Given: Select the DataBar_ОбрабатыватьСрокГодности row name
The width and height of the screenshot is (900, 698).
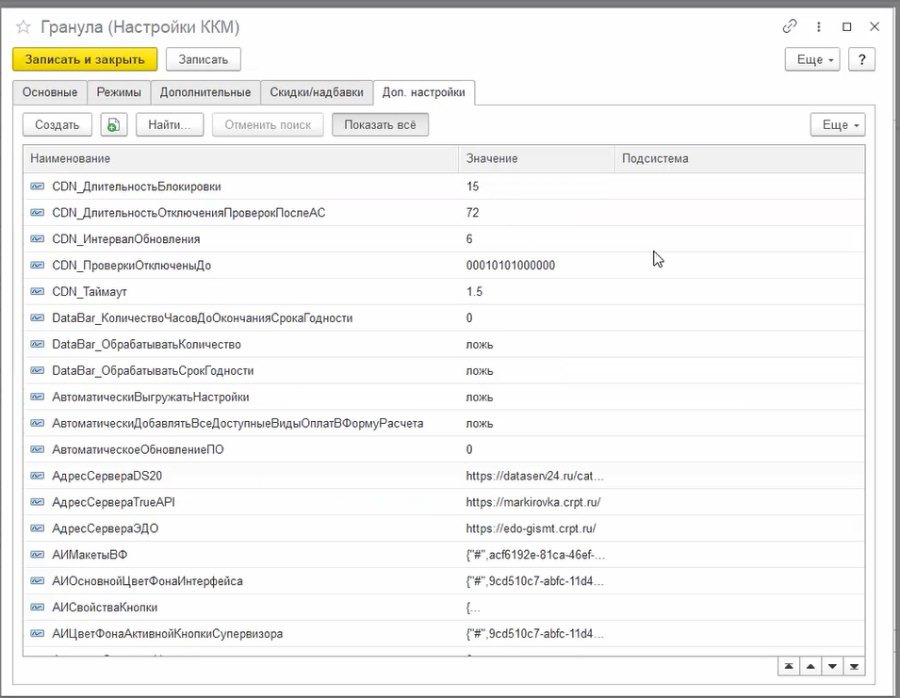Looking at the screenshot, I should 153,371.
